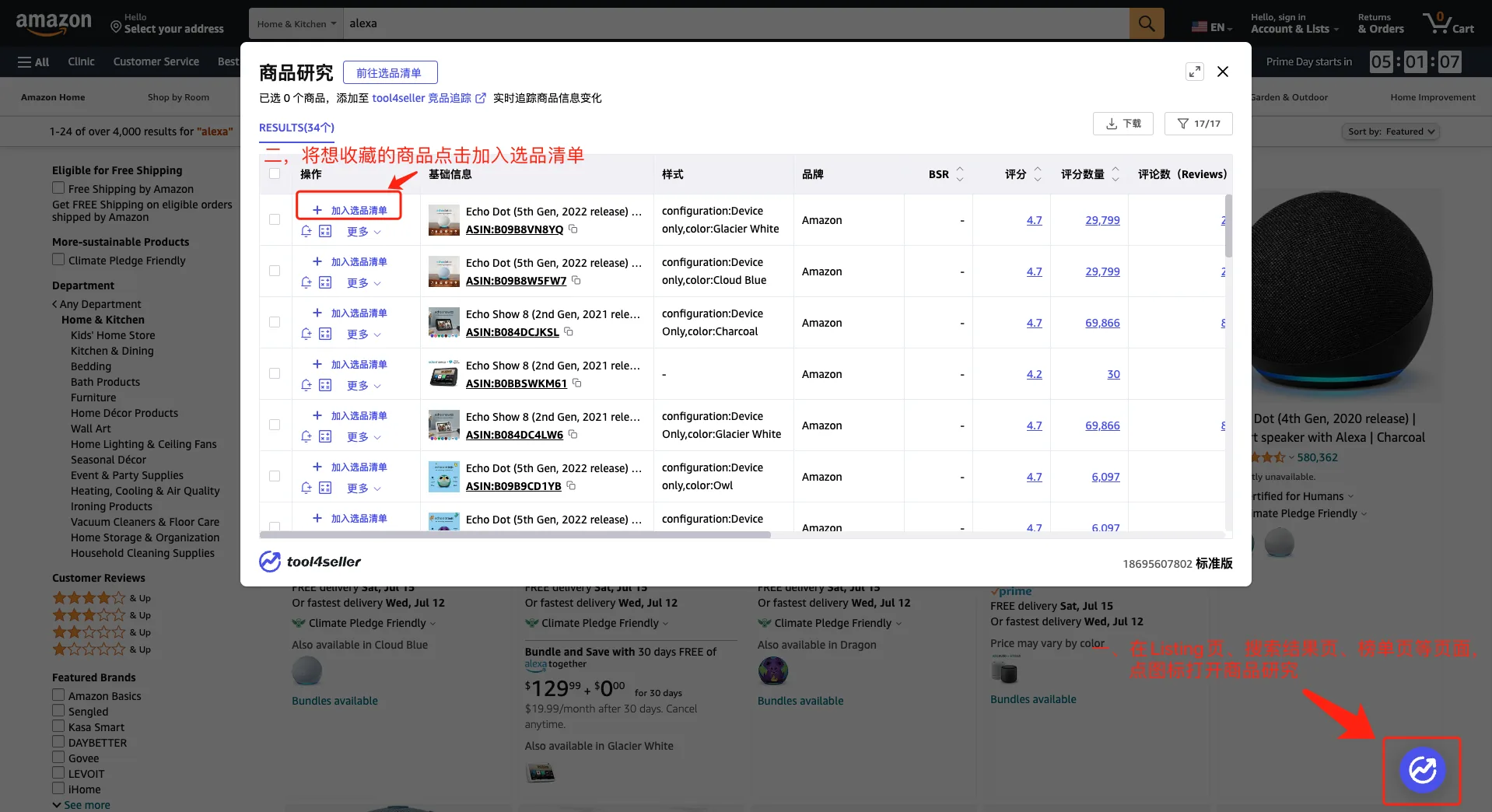Check the Govee brand filter

point(58,758)
